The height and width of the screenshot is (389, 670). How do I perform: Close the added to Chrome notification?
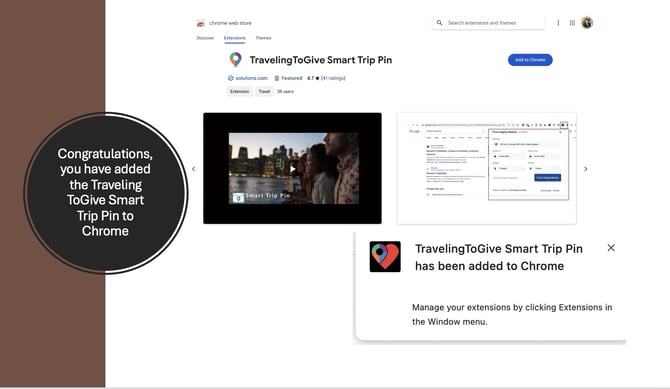pos(611,248)
